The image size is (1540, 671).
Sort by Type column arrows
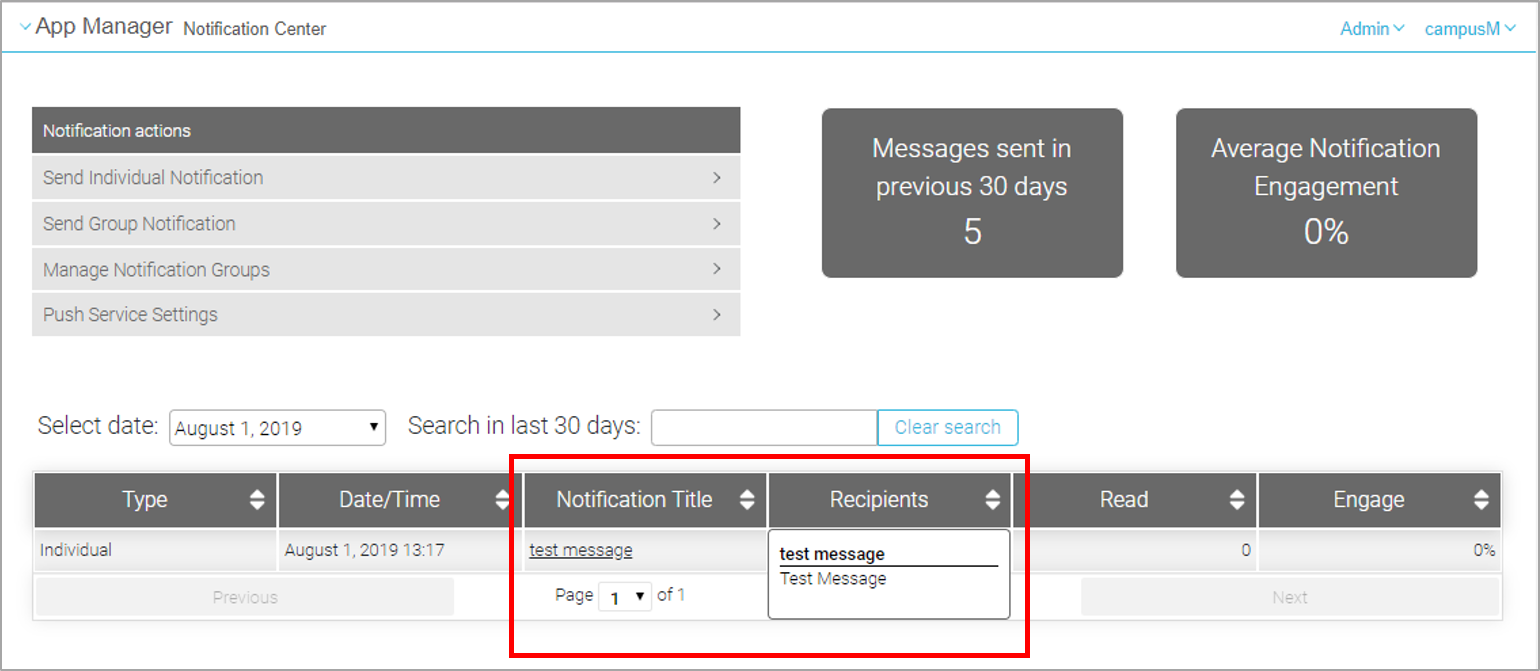[x=258, y=500]
